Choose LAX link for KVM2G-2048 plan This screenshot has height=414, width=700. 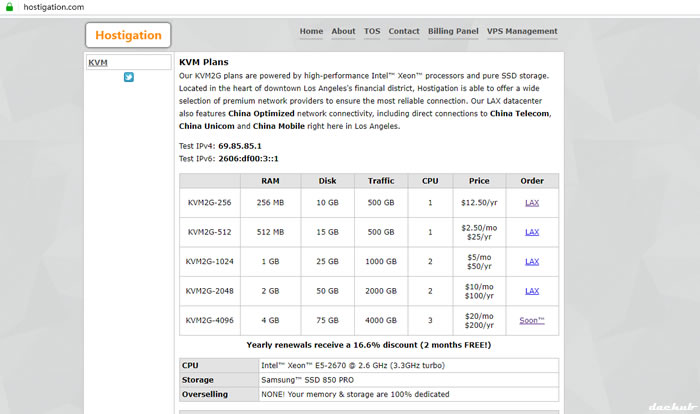(x=532, y=291)
